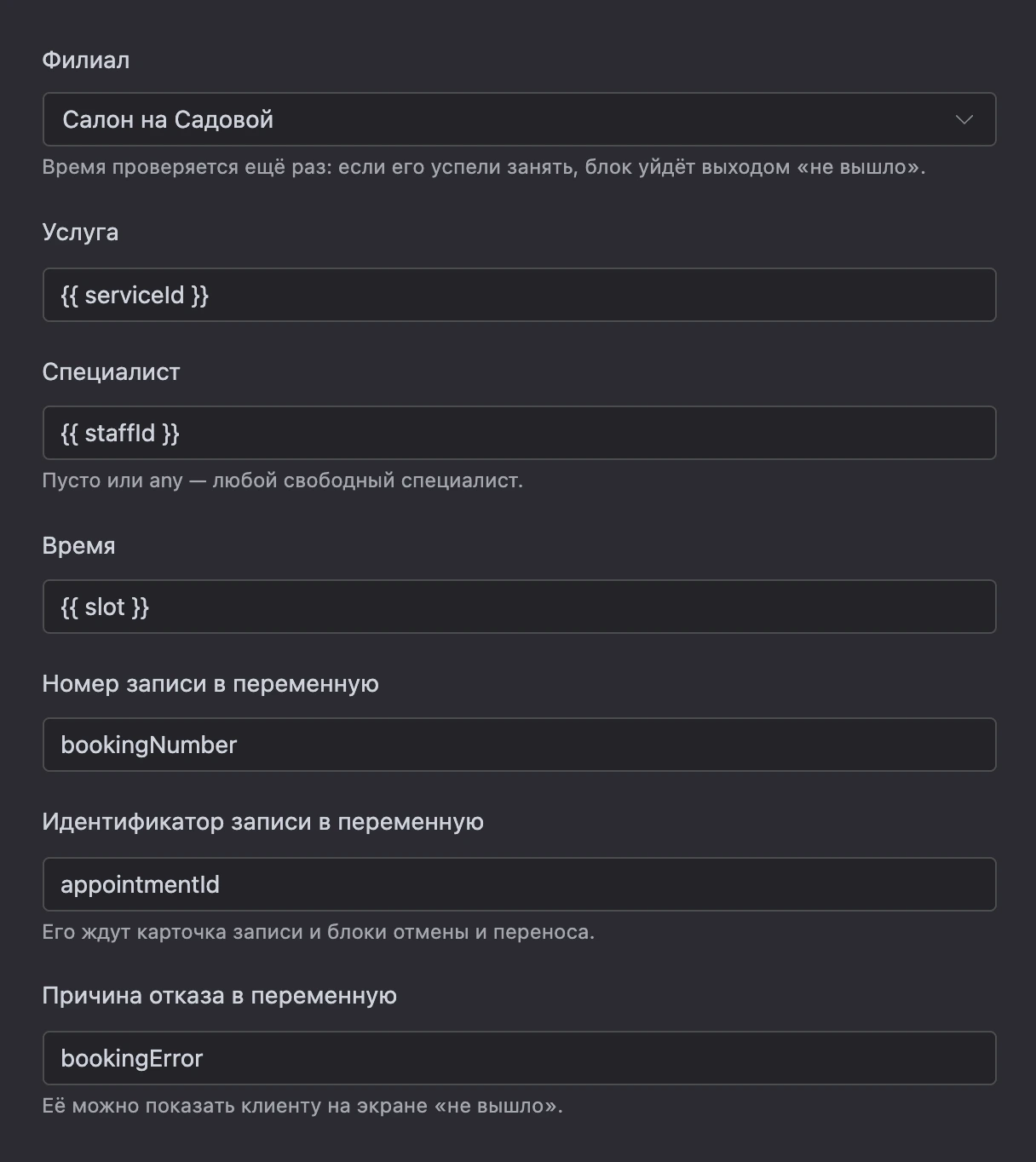Focus the bookingError variable field
1036x1162 pixels.
click(519, 1058)
